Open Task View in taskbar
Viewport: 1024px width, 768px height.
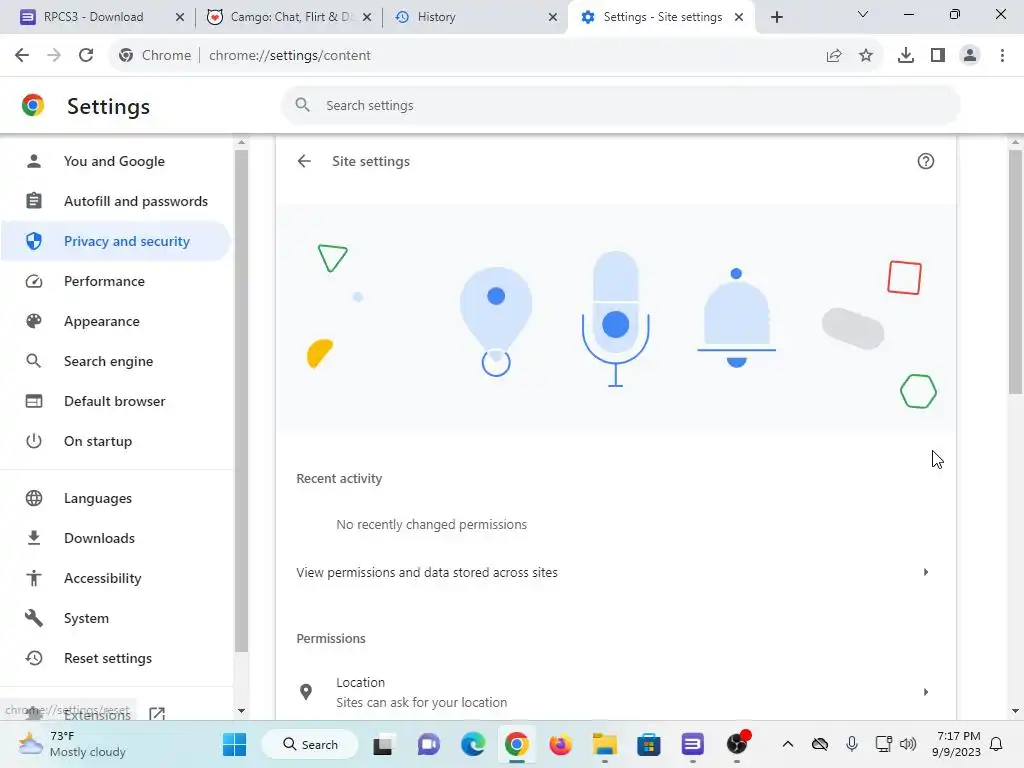pos(383,744)
